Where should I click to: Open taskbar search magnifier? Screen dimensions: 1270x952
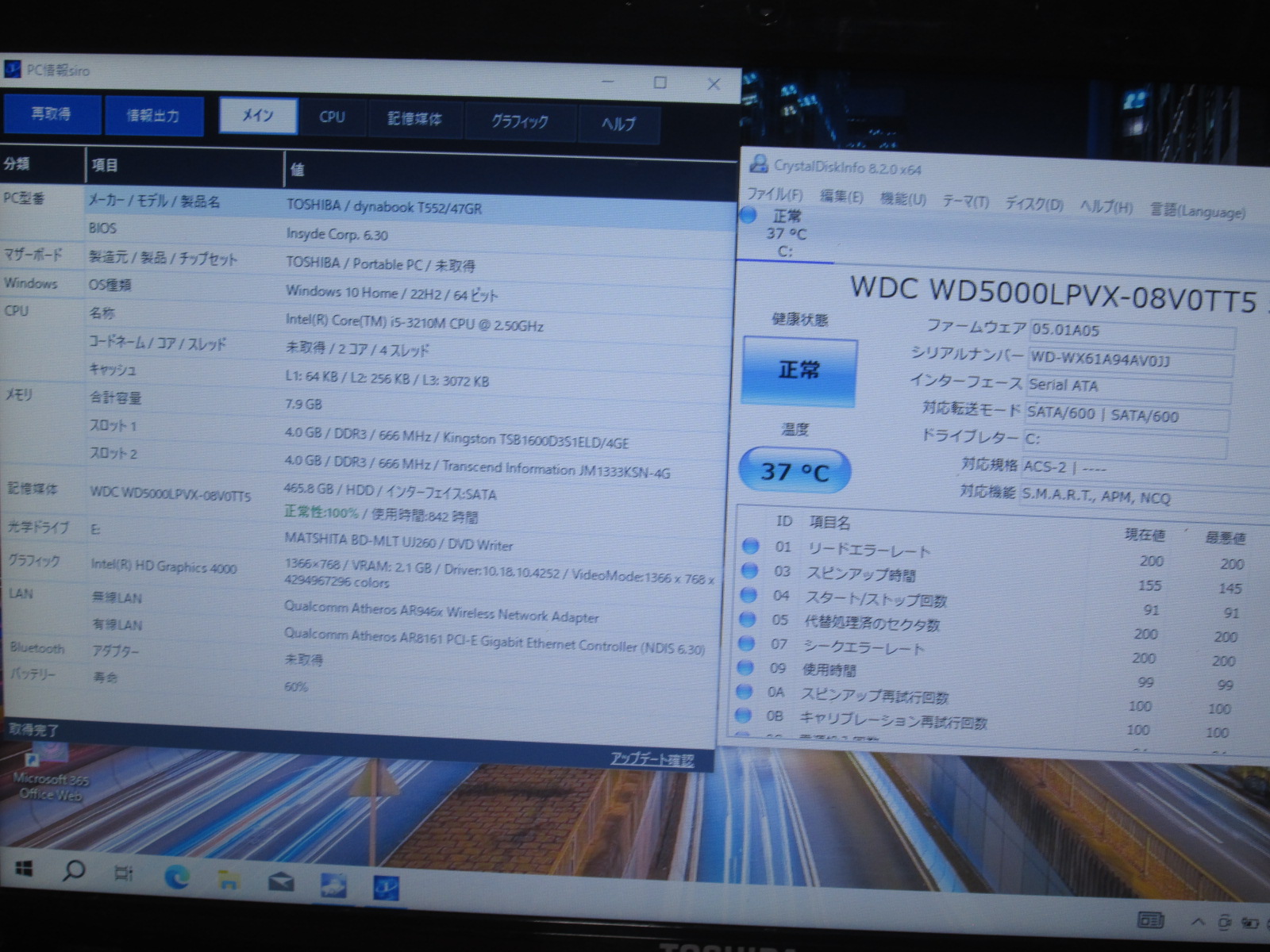pyautogui.click(x=73, y=871)
